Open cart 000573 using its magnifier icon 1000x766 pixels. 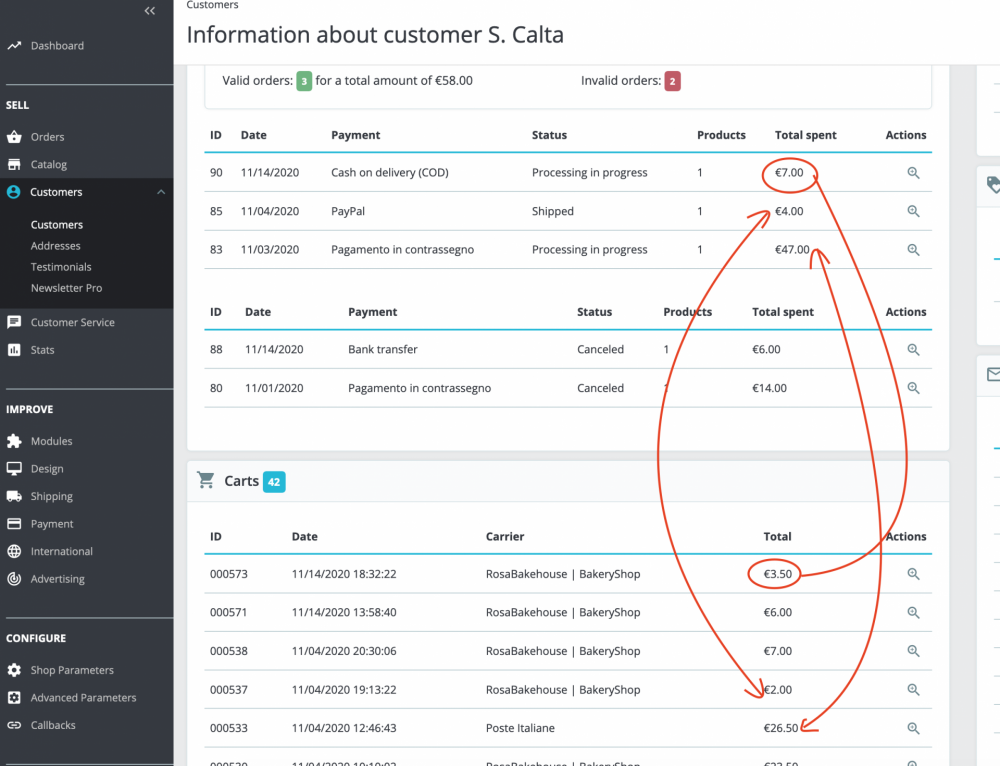point(913,574)
